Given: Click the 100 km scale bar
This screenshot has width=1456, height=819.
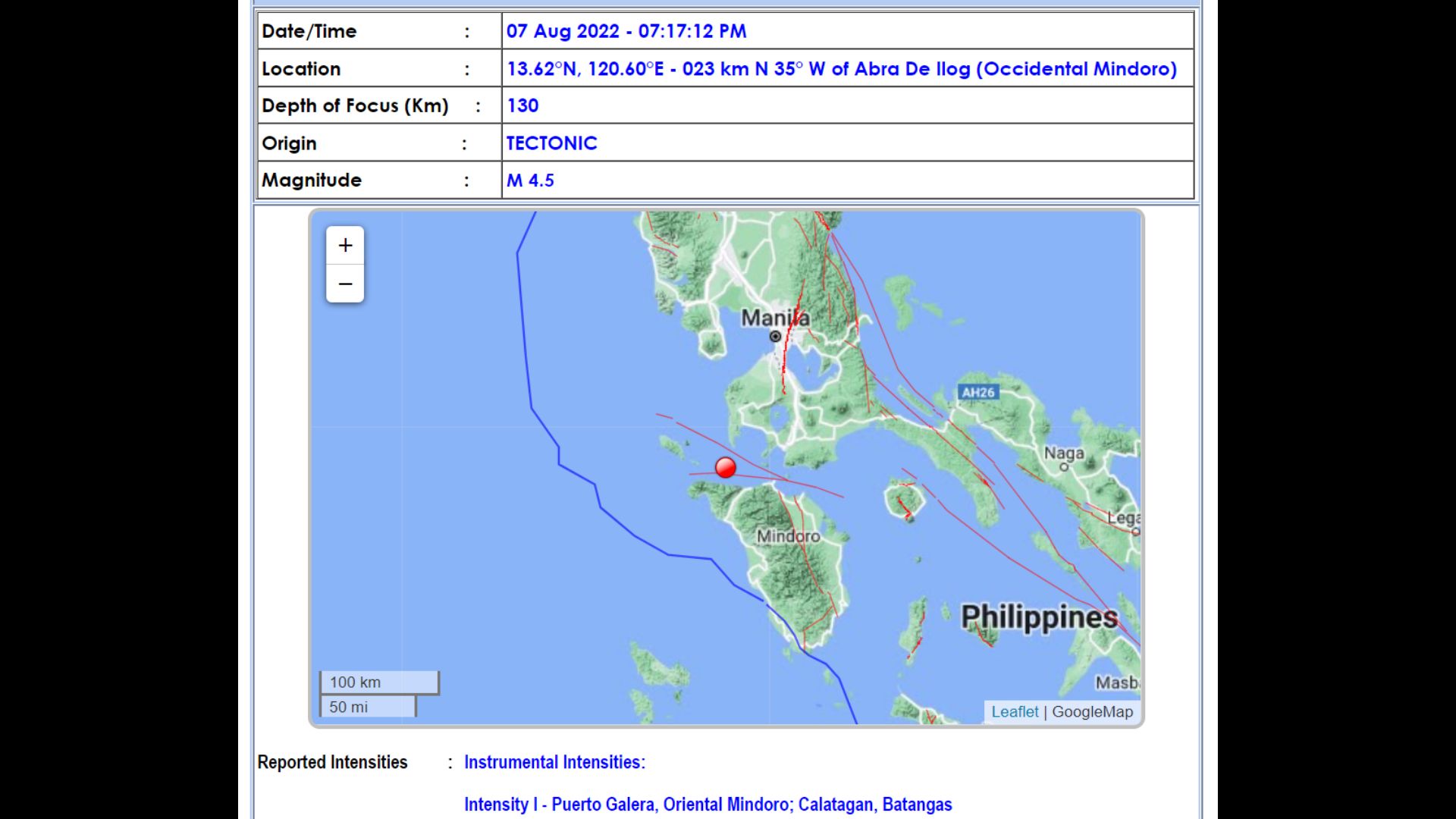Looking at the screenshot, I should pos(379,682).
